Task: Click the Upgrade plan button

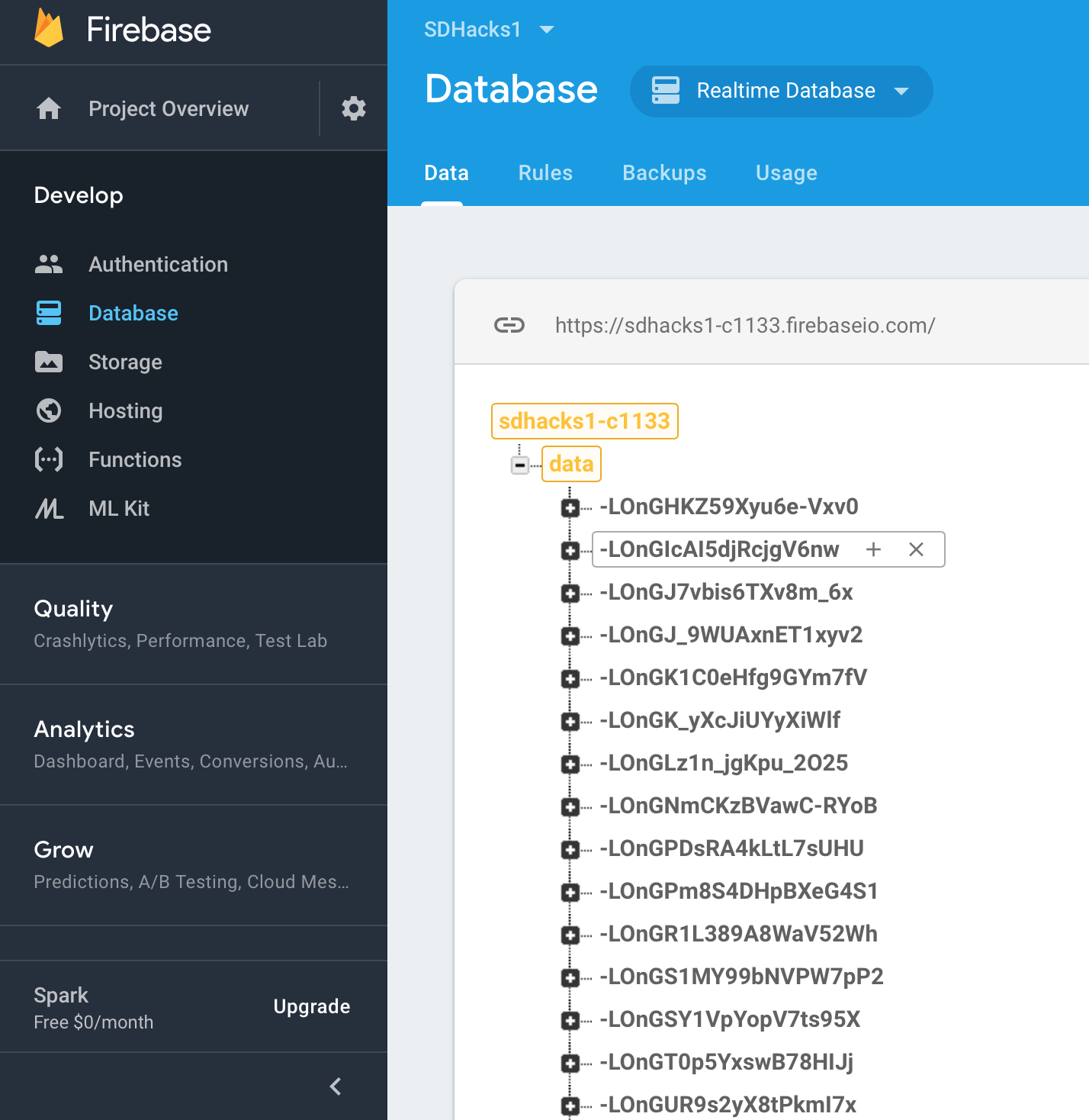Action: [312, 1006]
